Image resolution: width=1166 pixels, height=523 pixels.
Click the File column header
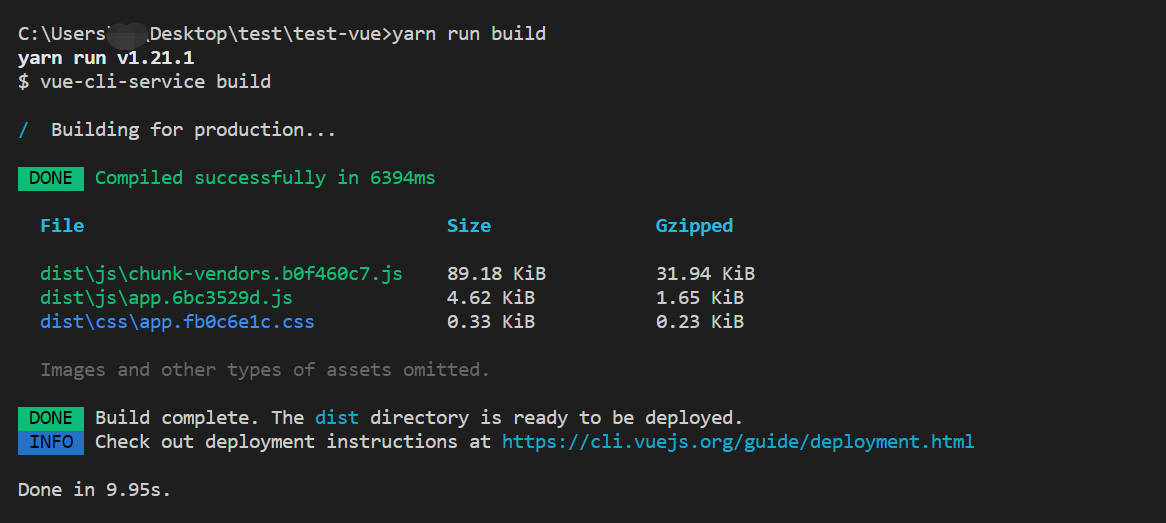click(62, 225)
